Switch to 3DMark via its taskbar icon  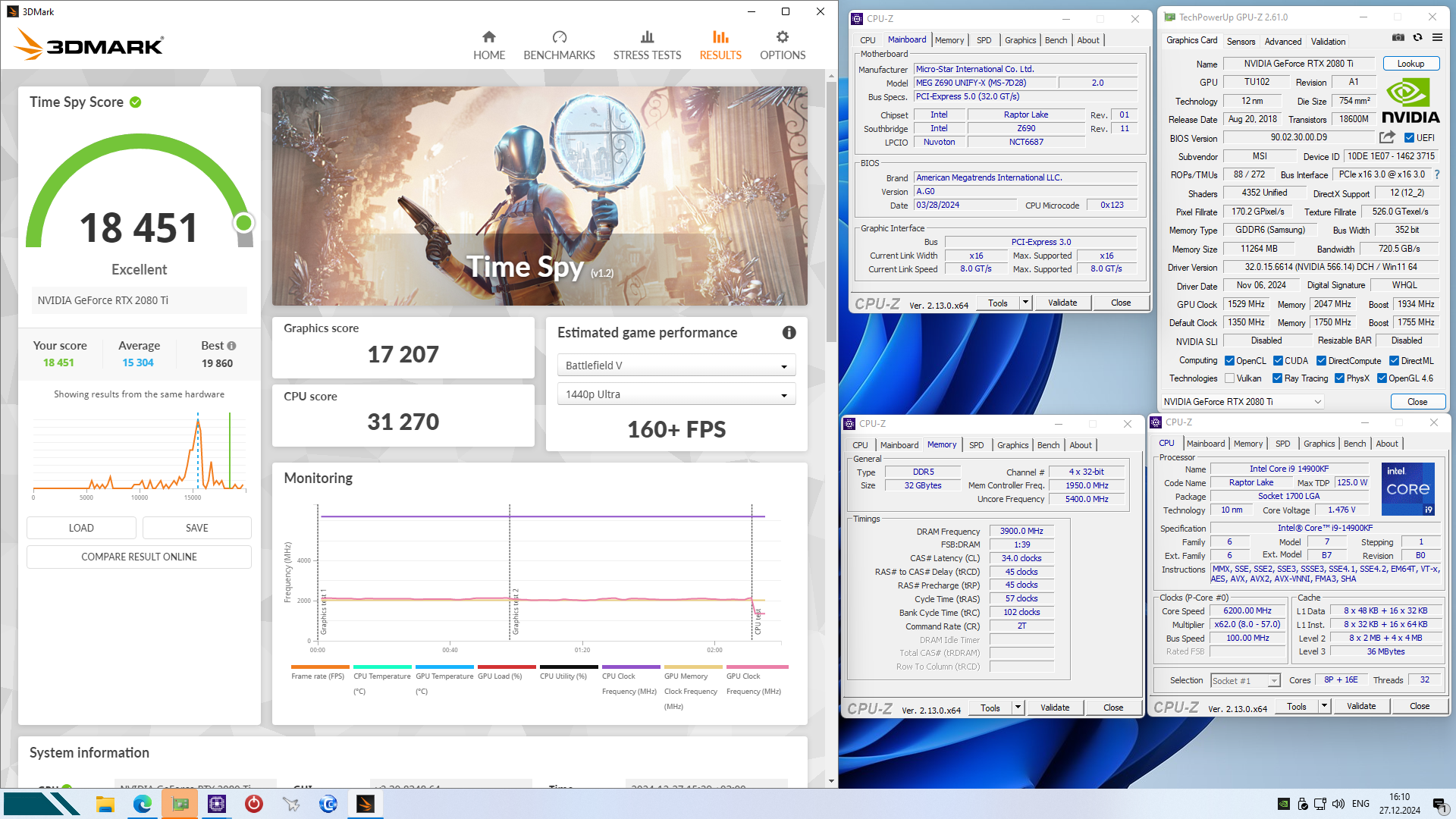coord(366,804)
